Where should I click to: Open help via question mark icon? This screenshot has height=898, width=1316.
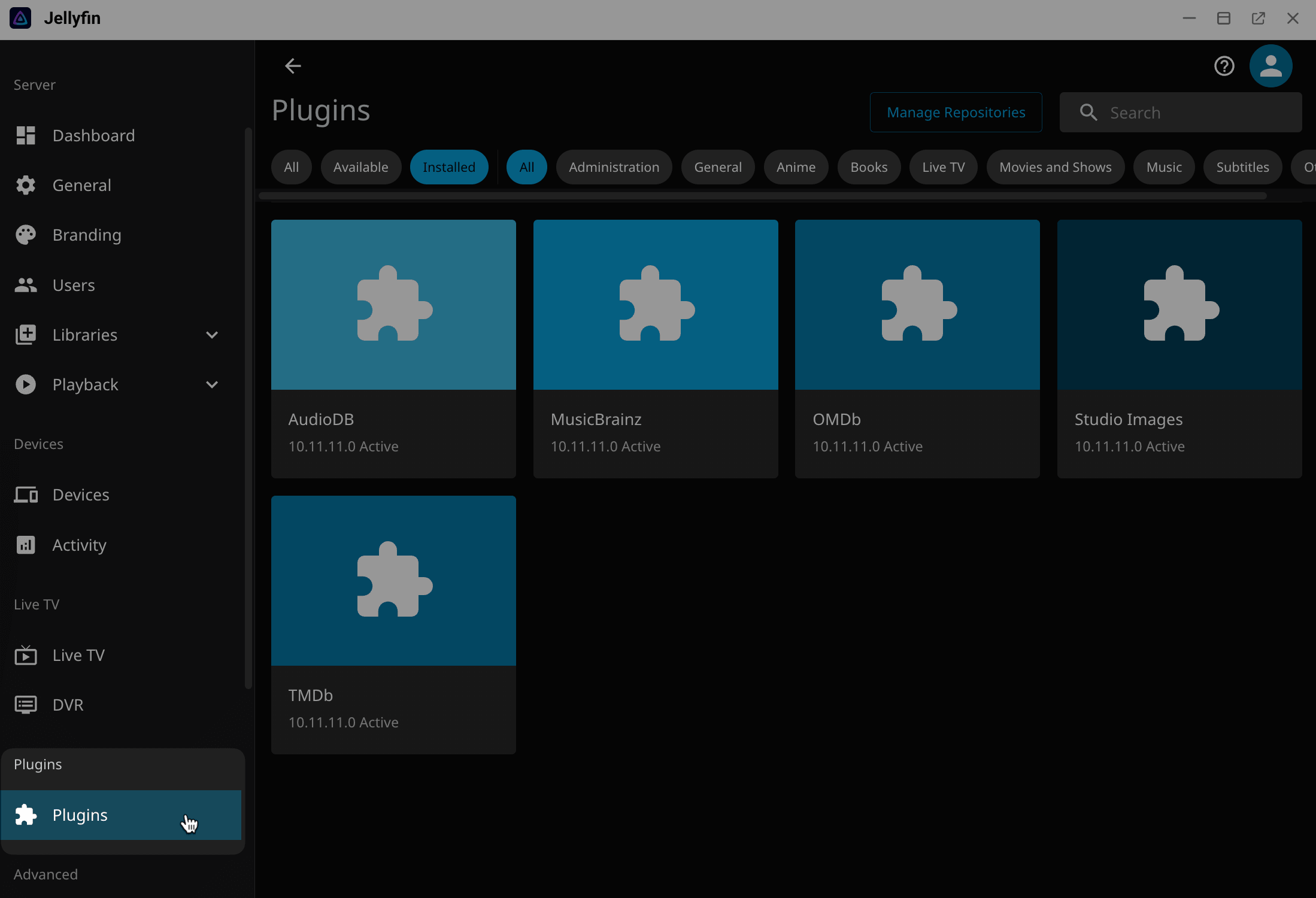pos(1224,66)
